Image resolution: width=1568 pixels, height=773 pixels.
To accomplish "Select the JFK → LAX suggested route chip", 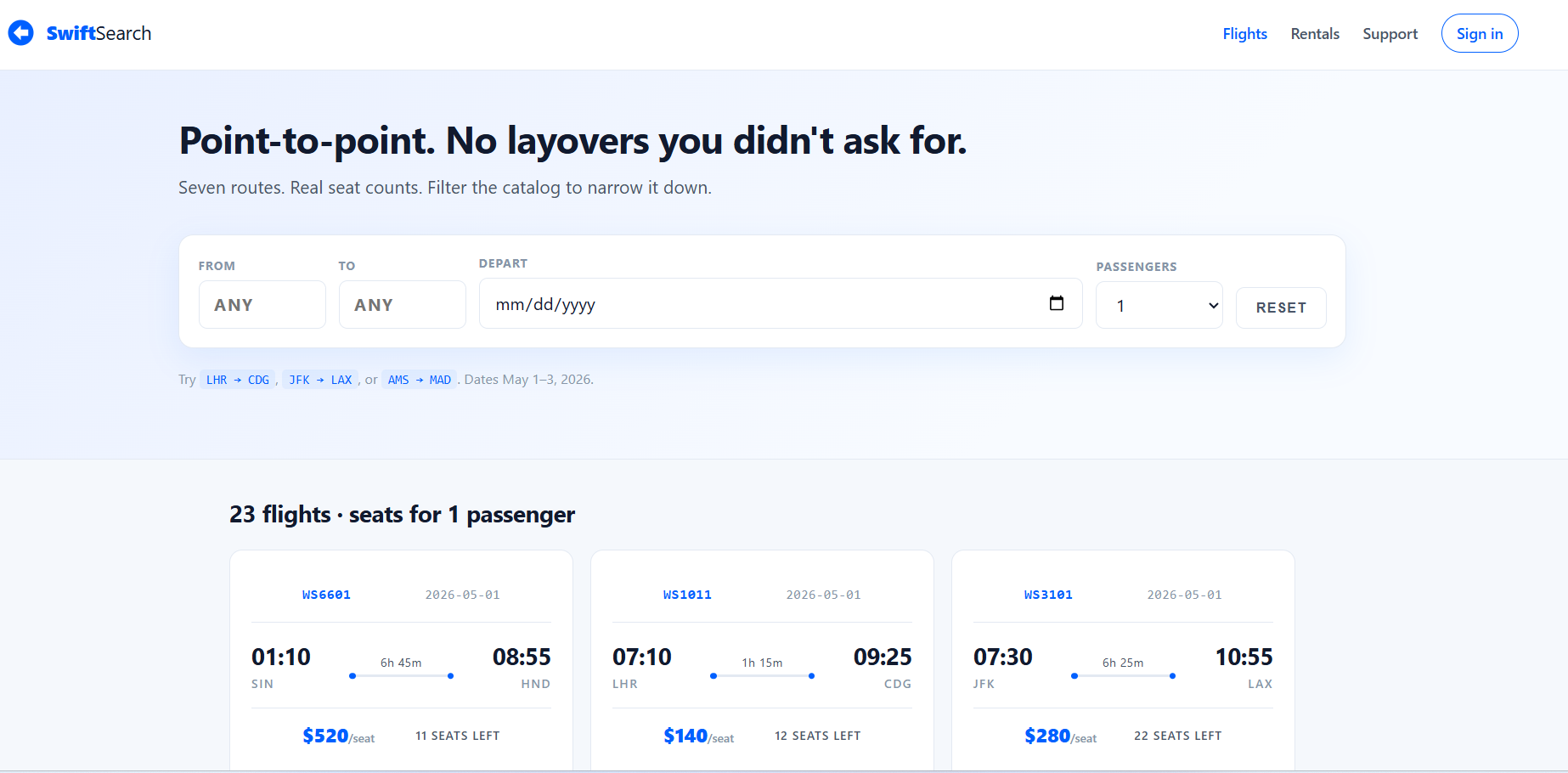I will tap(320, 380).
